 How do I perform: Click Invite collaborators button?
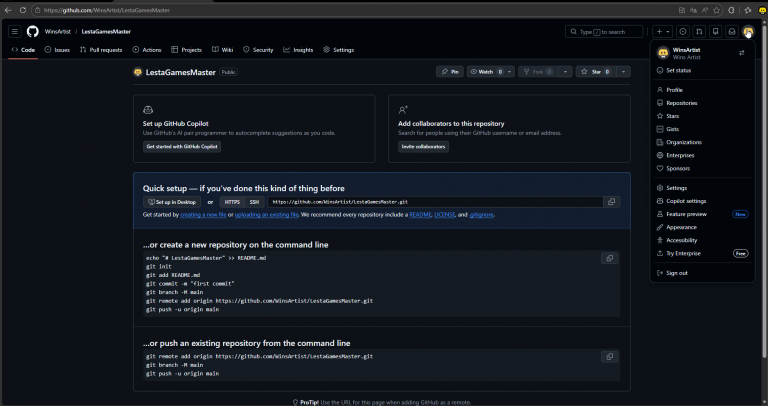[423, 146]
